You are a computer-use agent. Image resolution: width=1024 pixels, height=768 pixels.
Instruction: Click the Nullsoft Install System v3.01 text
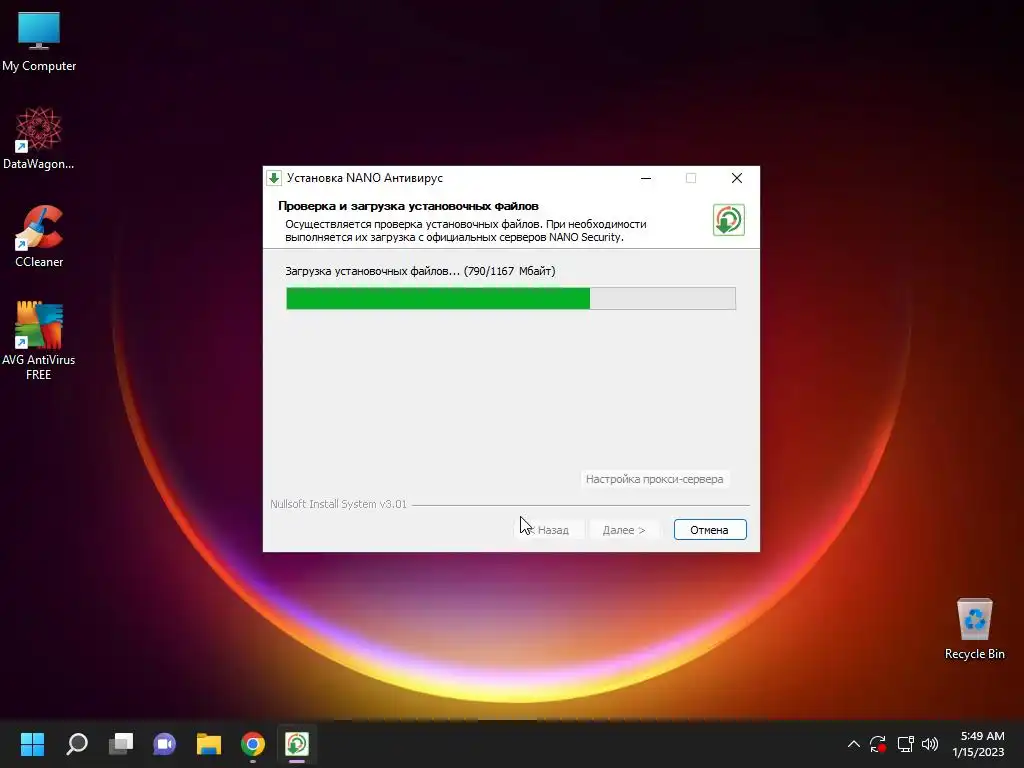(x=338, y=504)
